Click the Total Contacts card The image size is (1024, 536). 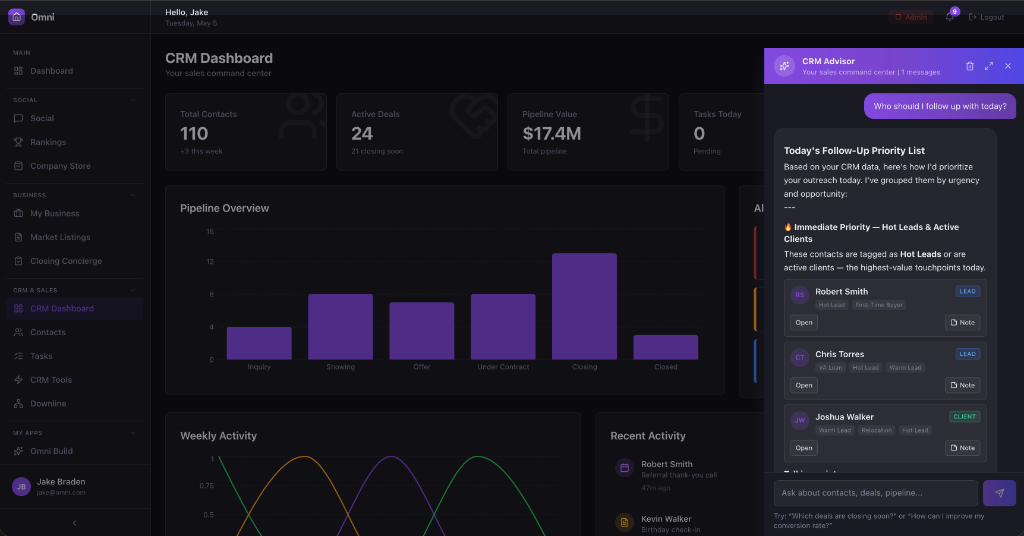(x=246, y=132)
